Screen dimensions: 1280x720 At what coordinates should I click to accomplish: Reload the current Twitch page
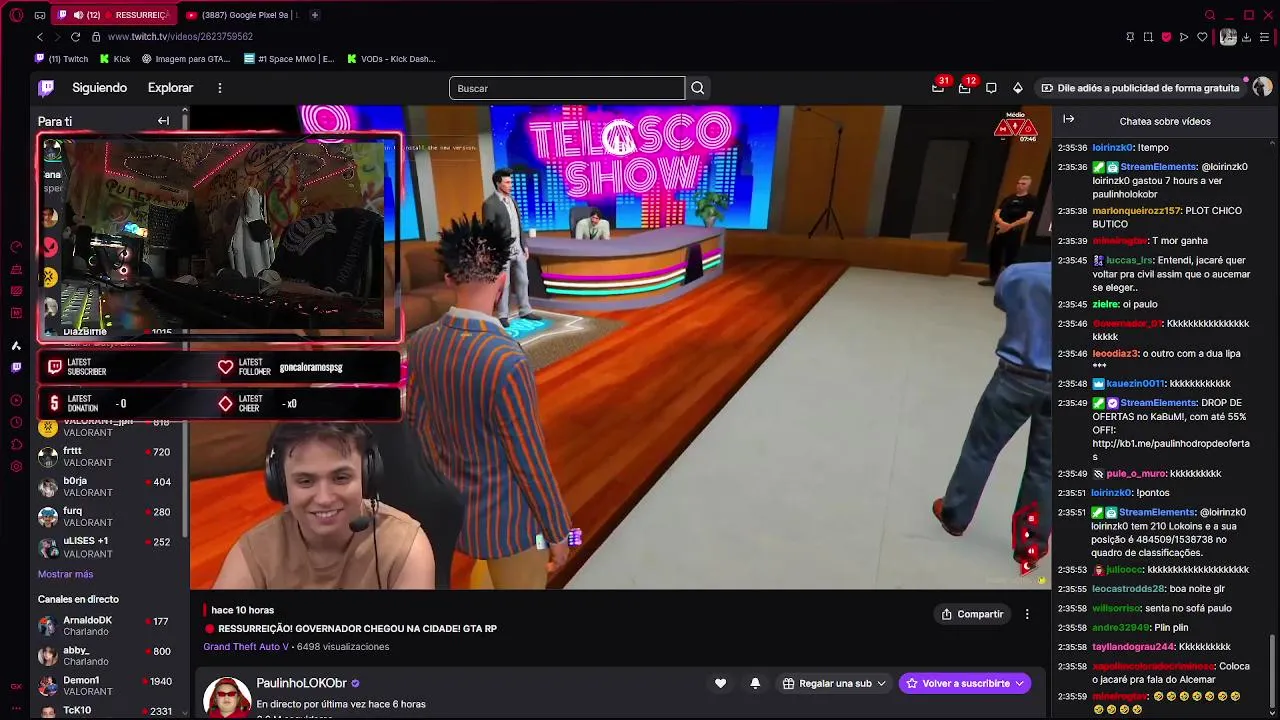click(x=75, y=37)
